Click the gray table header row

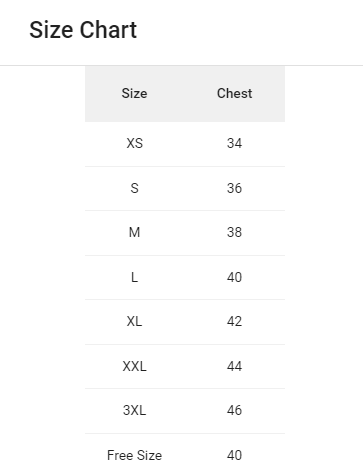click(x=185, y=94)
